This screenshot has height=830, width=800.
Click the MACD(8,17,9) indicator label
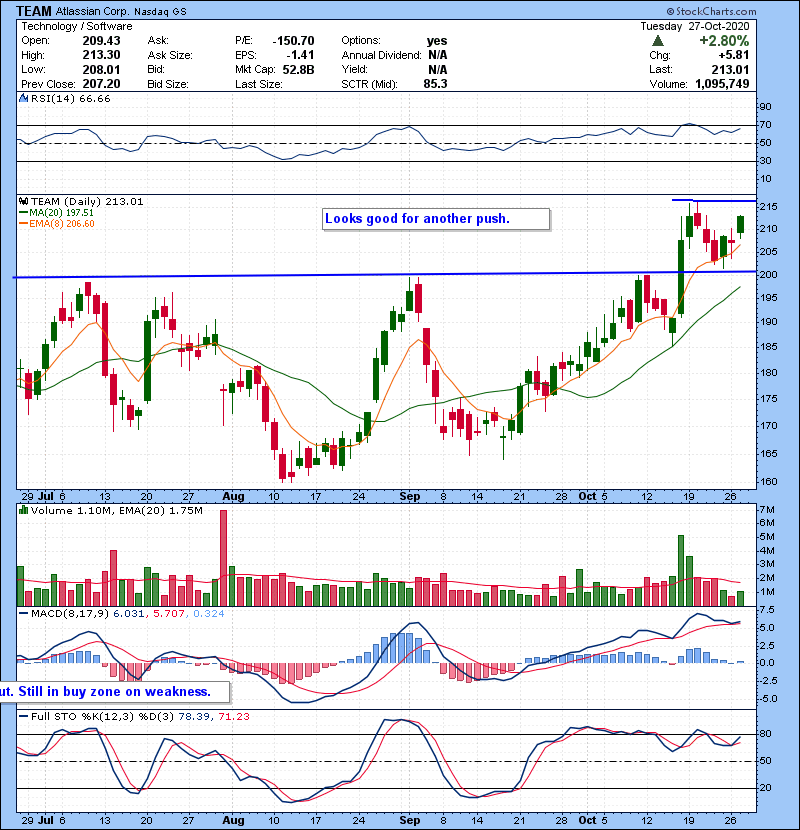[70, 614]
